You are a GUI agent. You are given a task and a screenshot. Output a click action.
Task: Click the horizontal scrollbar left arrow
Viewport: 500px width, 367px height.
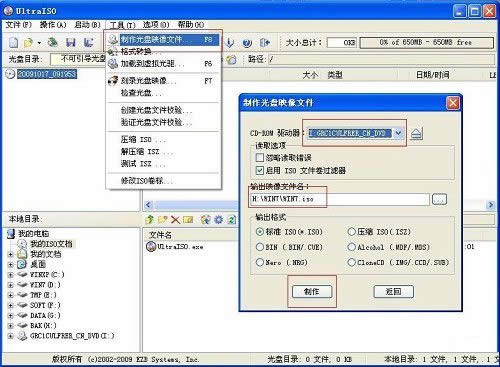[x=149, y=205]
